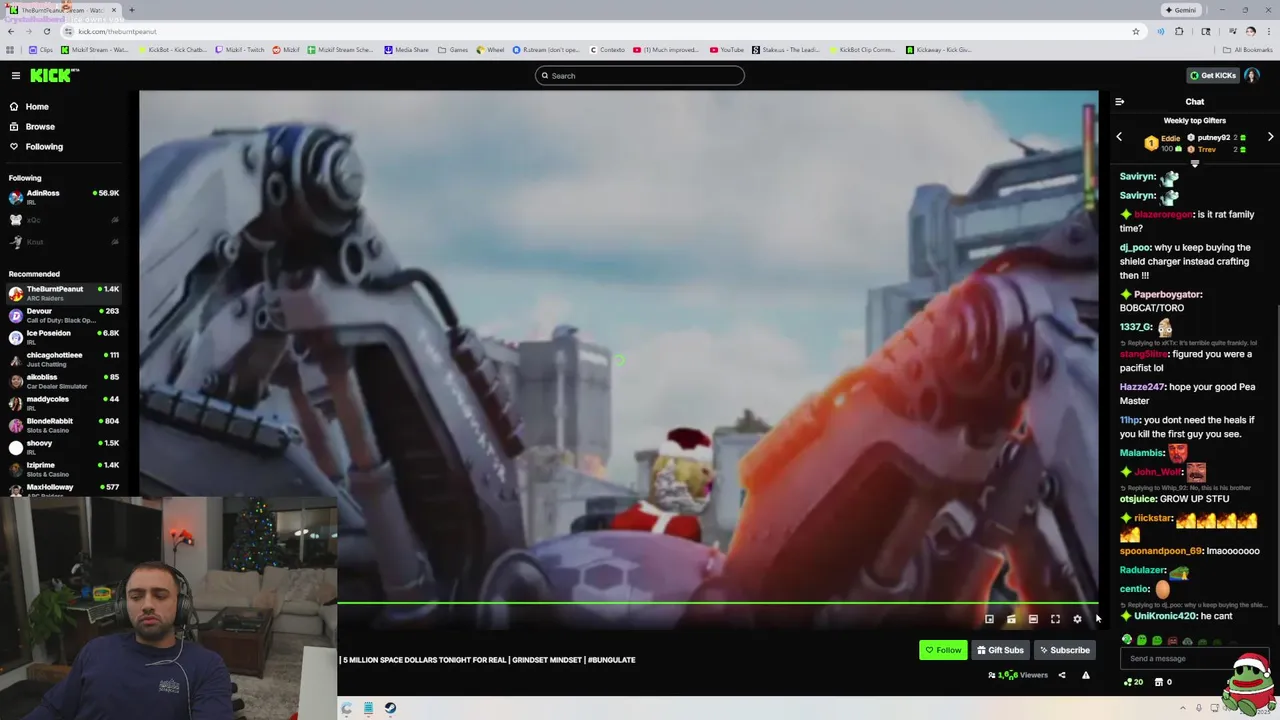The height and width of the screenshot is (720, 1280).
Task: Open Chrome apps grid in bookmarks bar
Action: (x=10, y=49)
